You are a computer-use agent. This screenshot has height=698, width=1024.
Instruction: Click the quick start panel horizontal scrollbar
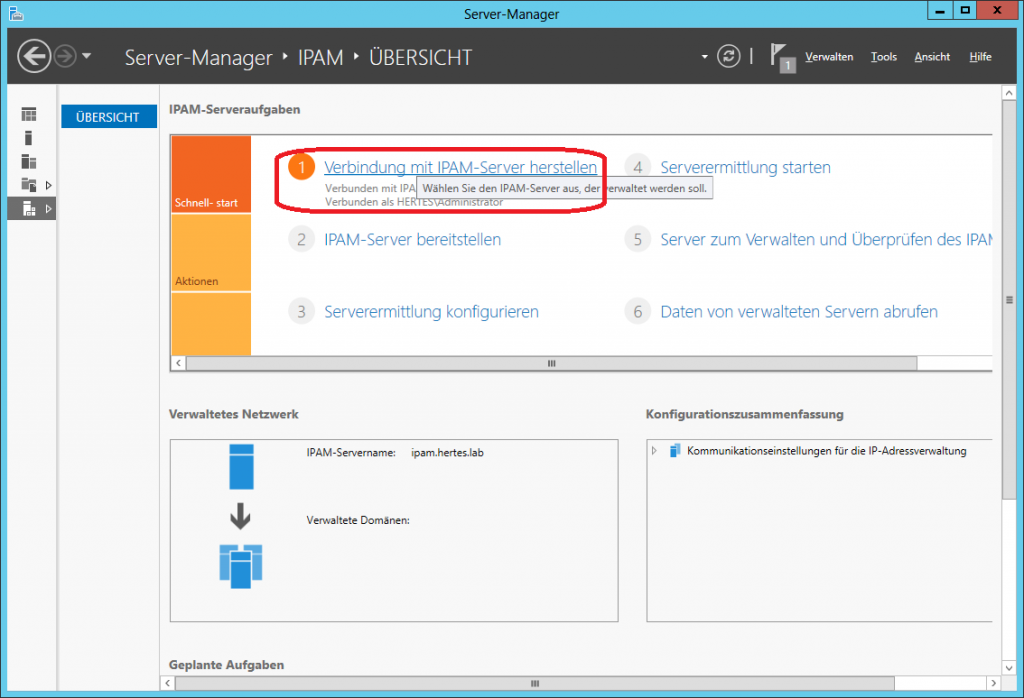point(549,364)
